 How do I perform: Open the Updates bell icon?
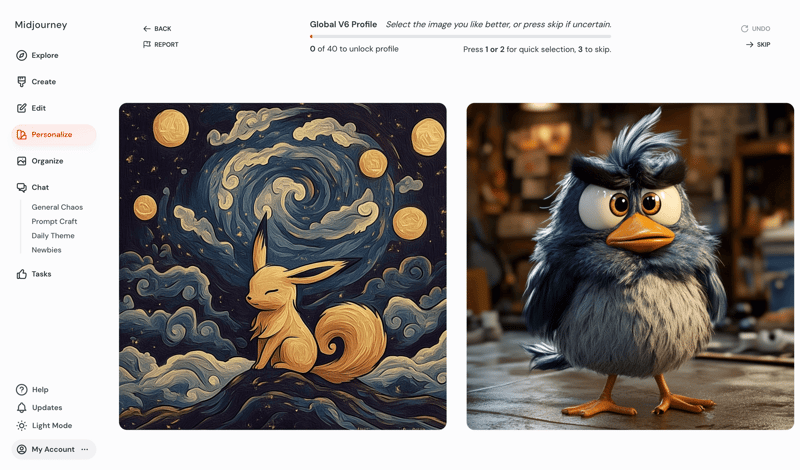(x=21, y=407)
